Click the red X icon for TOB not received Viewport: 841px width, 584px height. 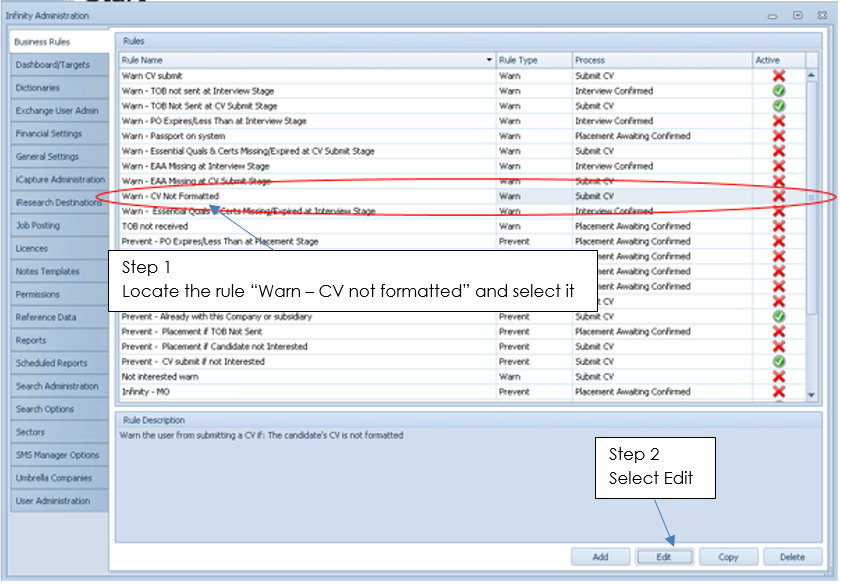tap(779, 227)
